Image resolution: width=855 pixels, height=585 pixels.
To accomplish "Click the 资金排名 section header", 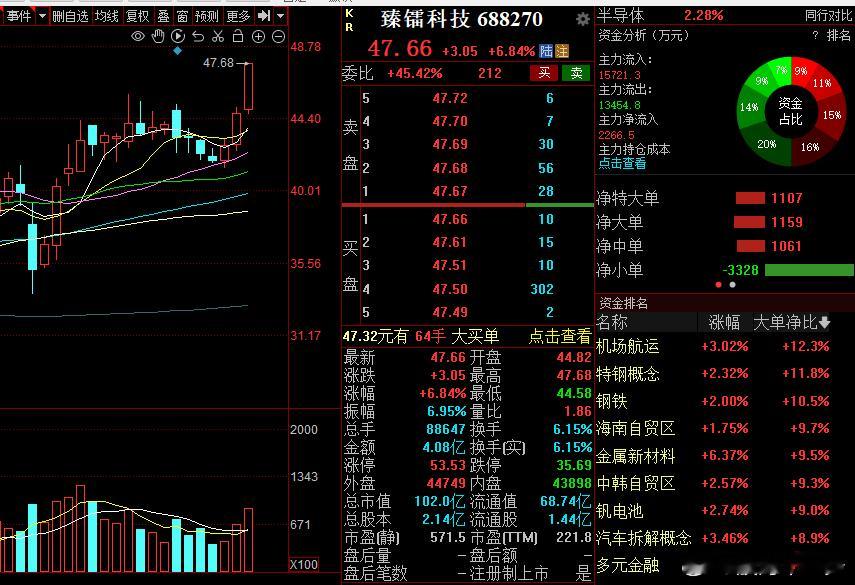I will 623,303.
